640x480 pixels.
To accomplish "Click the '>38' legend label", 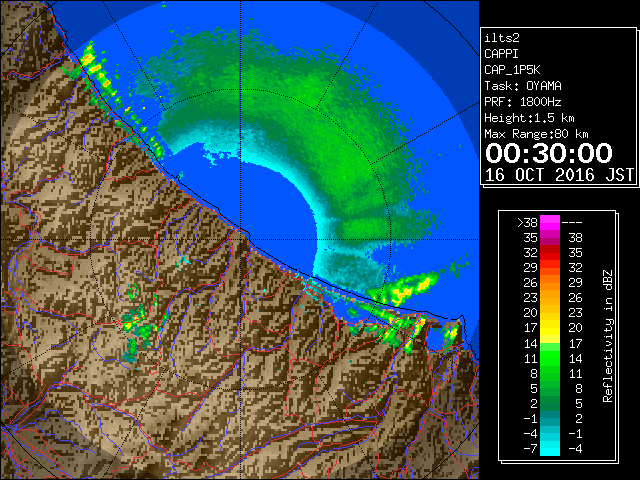I will tap(527, 223).
